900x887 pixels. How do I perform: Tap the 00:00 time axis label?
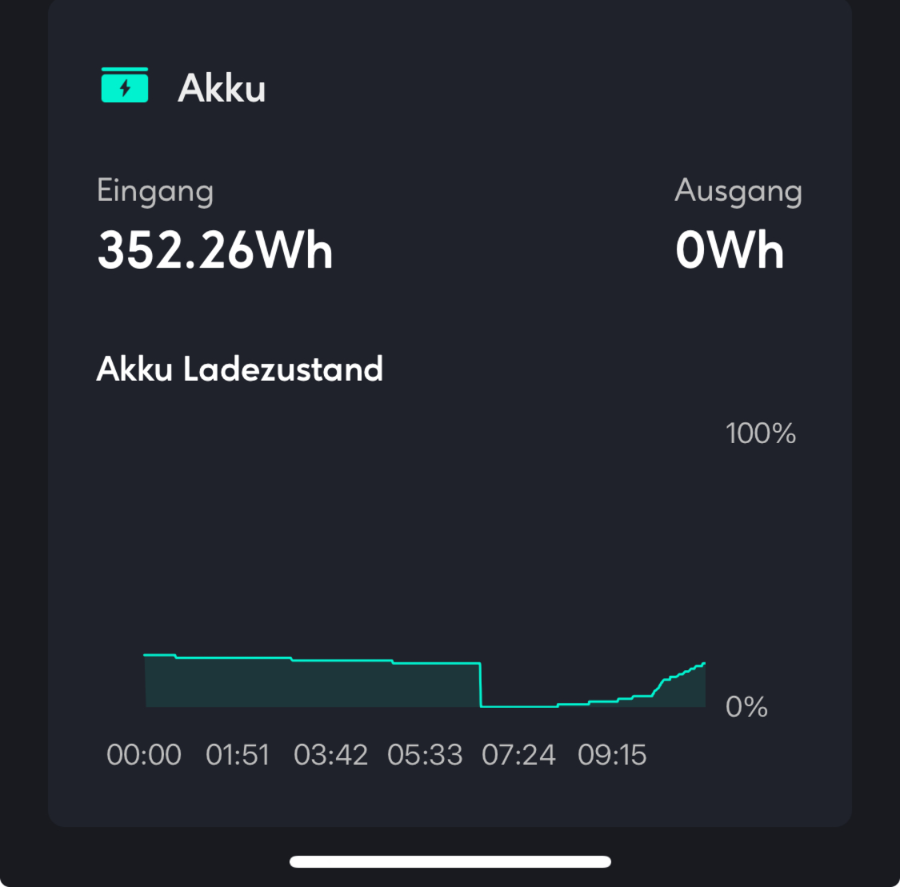pyautogui.click(x=144, y=754)
